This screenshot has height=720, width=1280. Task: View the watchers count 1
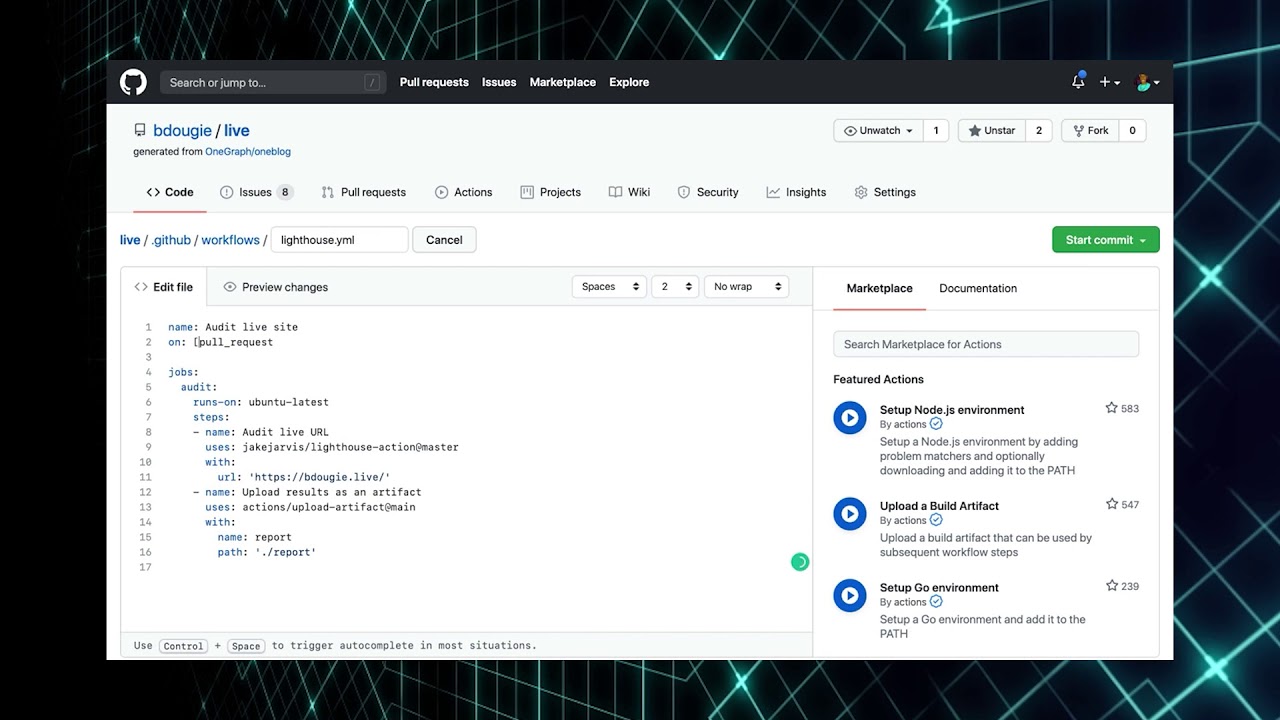(x=936, y=130)
